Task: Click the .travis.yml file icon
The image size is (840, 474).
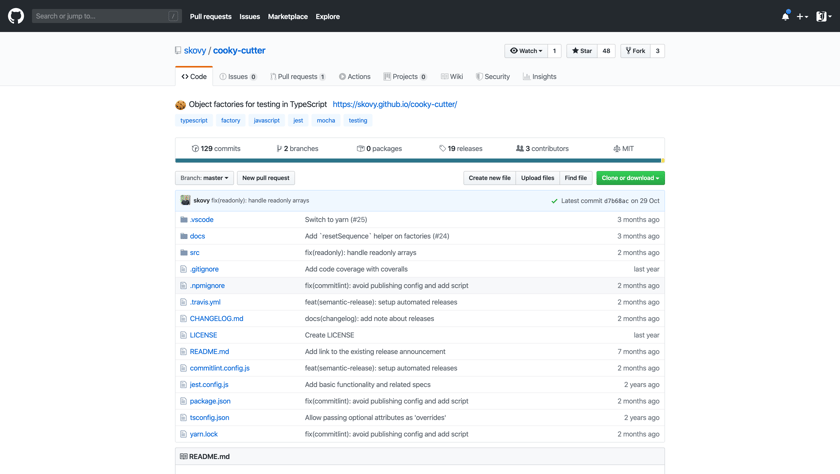Action: click(x=184, y=303)
